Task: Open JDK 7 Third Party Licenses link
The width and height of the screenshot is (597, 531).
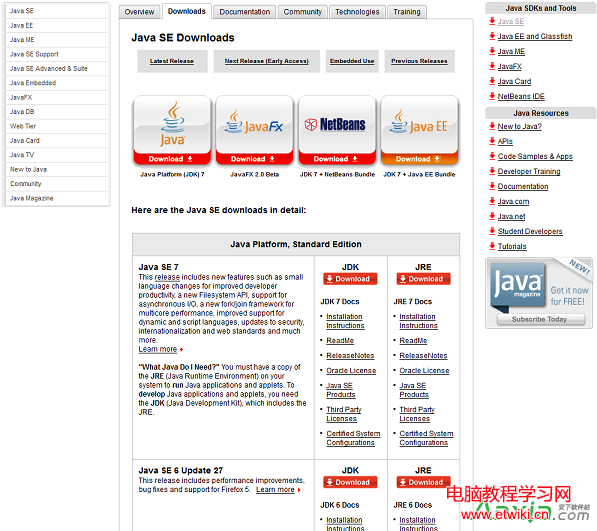Action: click(x=343, y=414)
